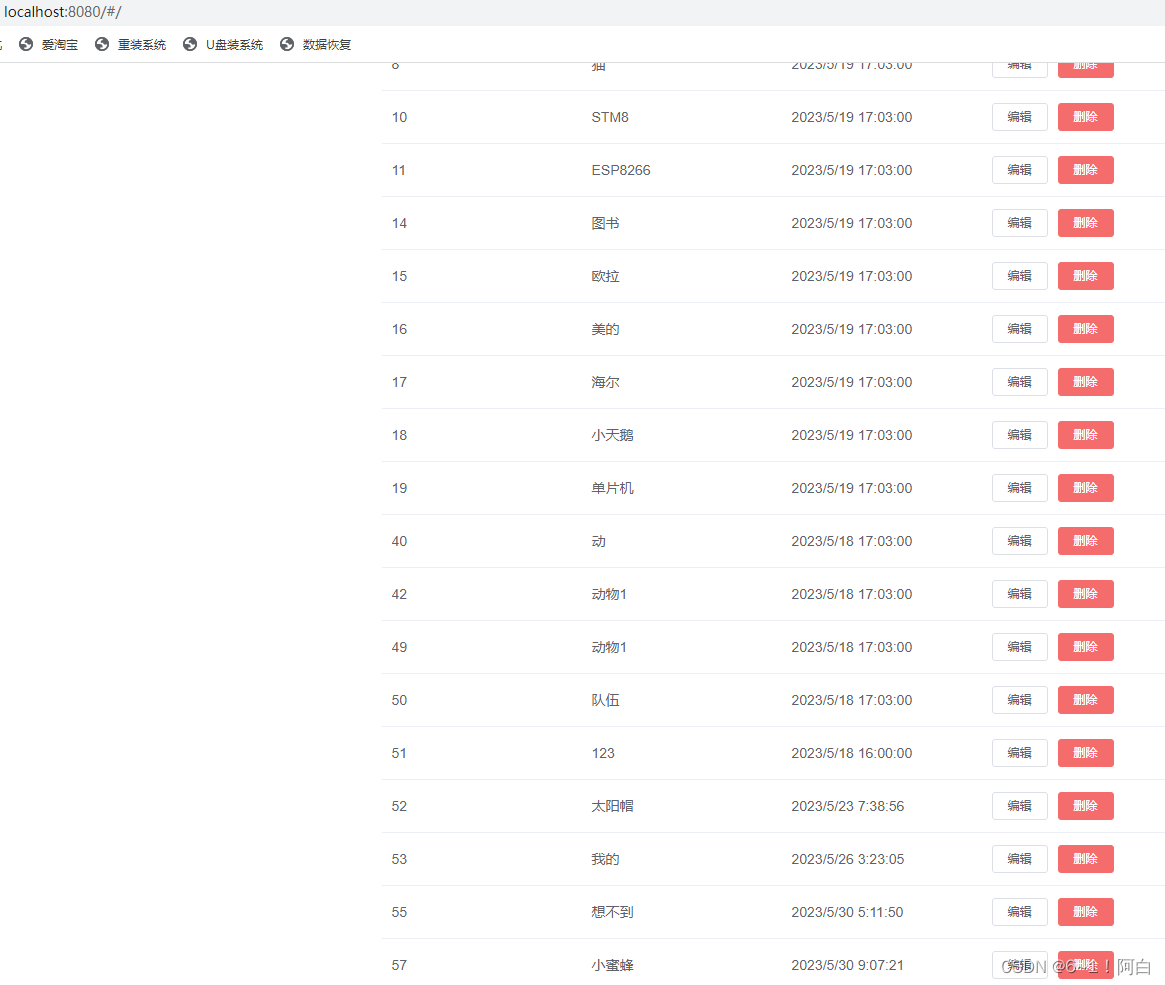The image size is (1165, 985).
Task: Edit the 小天鹅 row
Action: (x=1019, y=435)
